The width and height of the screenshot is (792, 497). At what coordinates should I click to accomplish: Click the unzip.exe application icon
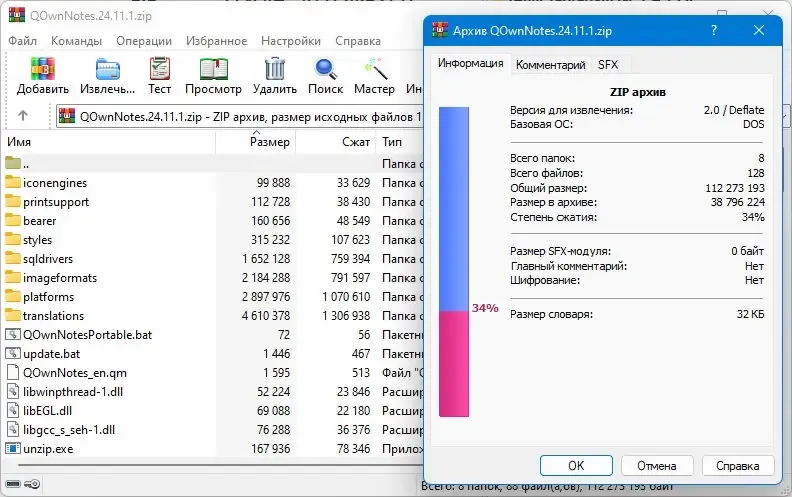point(13,449)
